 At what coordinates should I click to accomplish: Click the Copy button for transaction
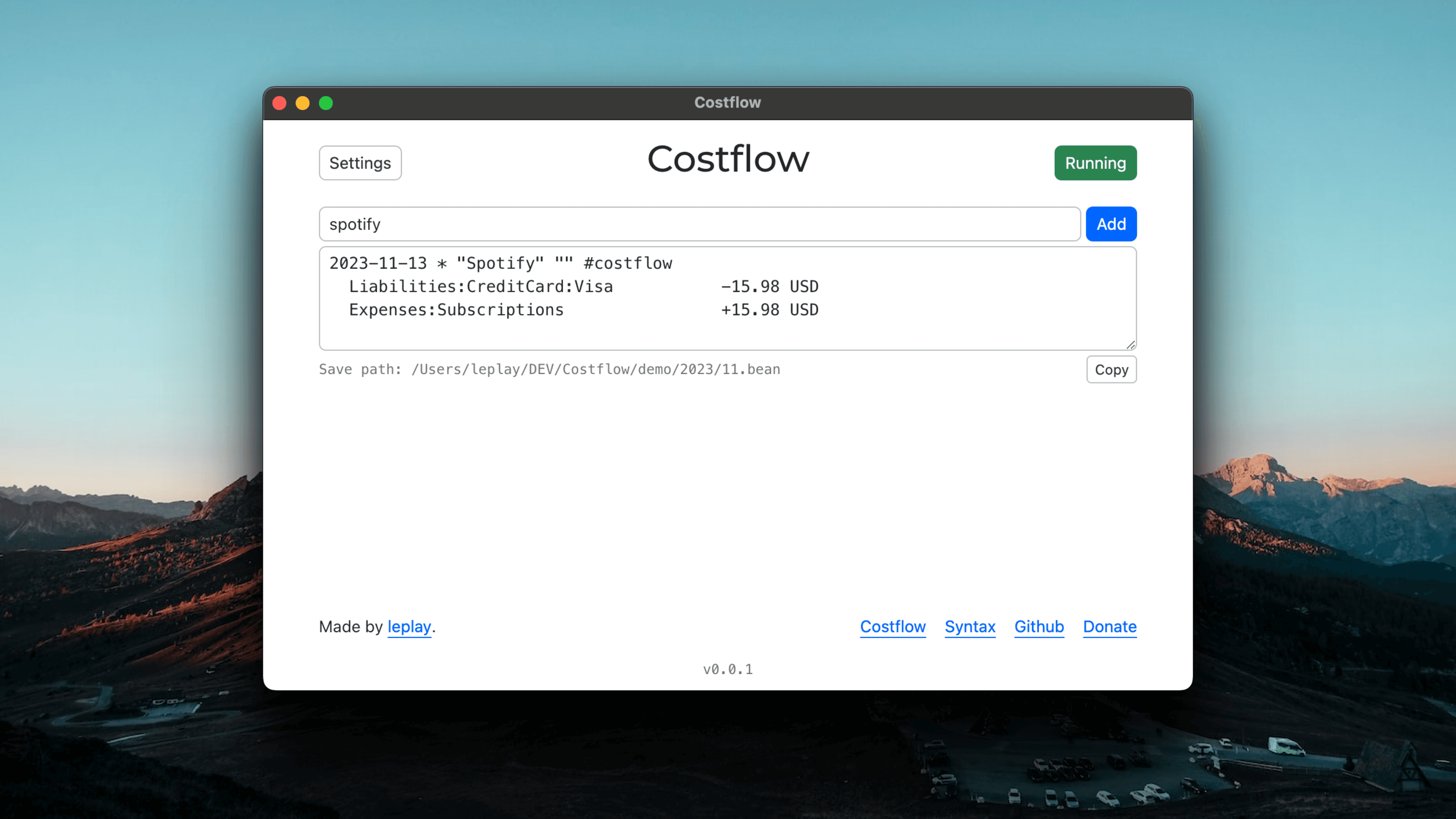coord(1111,369)
